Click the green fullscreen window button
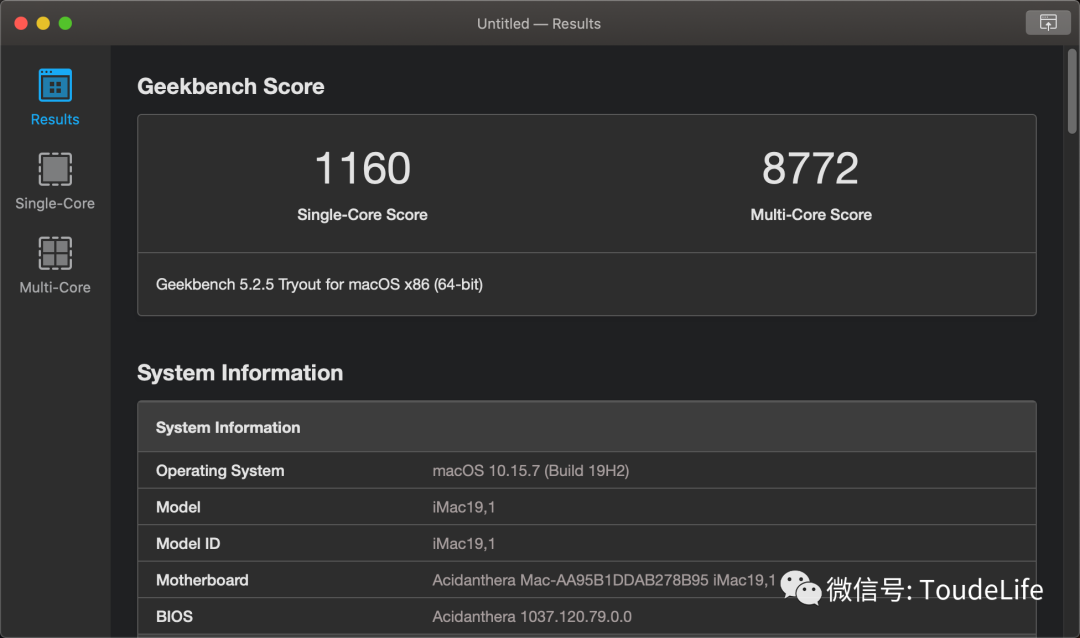Viewport: 1080px width, 638px height. [65, 23]
